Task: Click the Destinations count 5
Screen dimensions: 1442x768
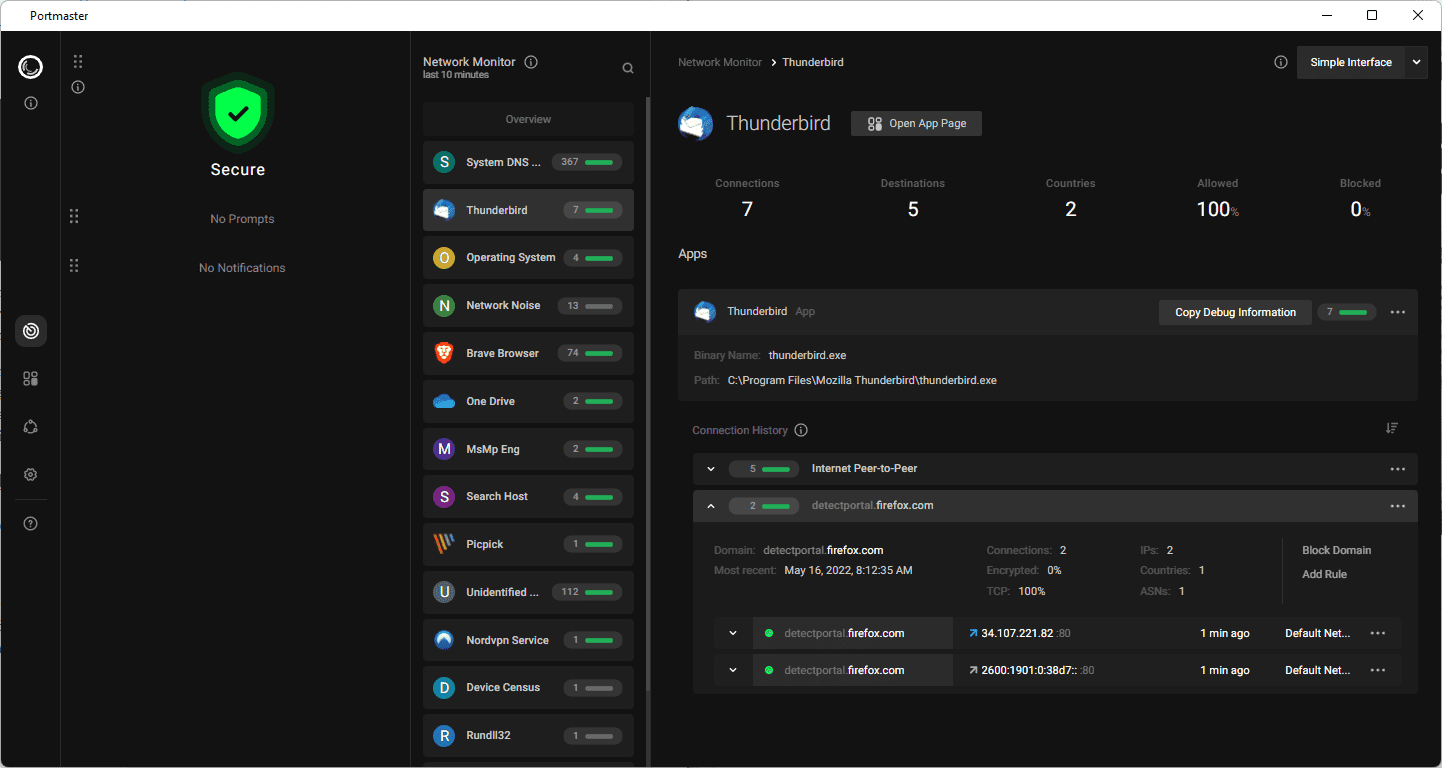Action: (x=913, y=209)
